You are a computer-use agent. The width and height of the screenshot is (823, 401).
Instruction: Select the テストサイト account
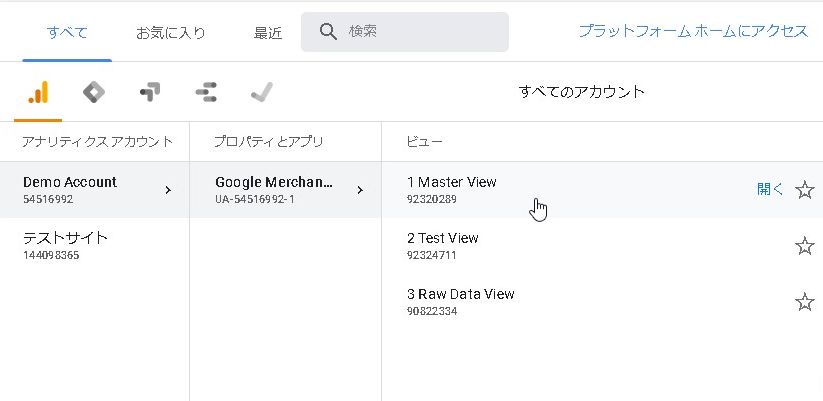tap(66, 246)
